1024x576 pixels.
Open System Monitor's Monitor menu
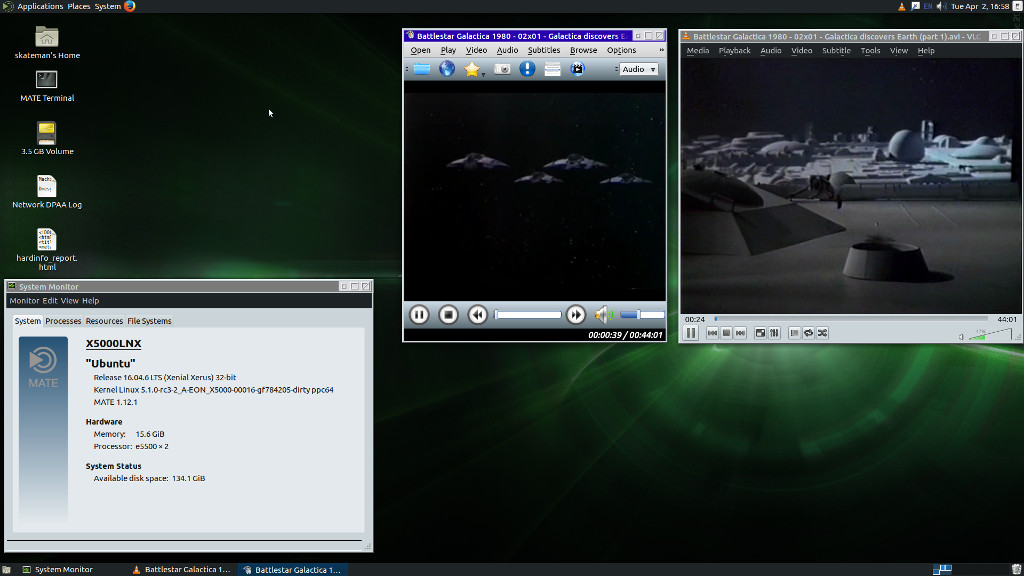pos(24,300)
